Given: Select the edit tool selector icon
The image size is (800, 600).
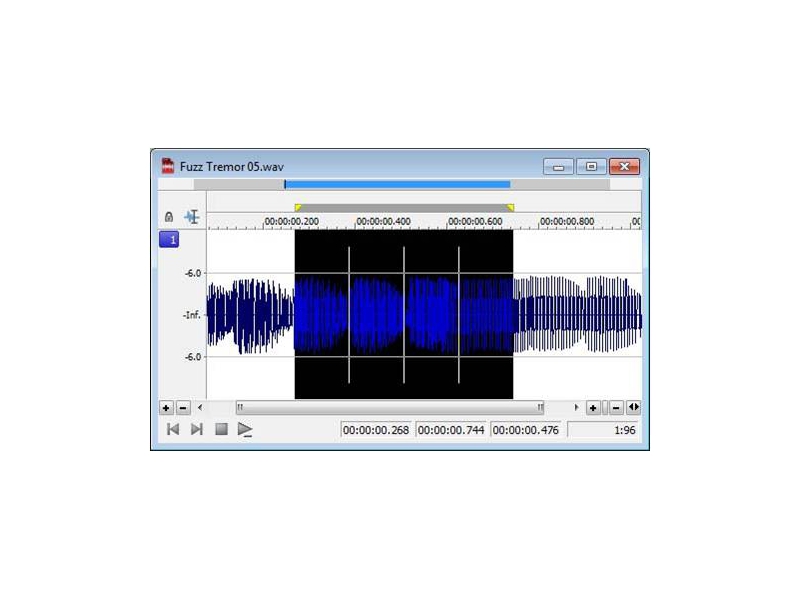Looking at the screenshot, I should [x=191, y=217].
